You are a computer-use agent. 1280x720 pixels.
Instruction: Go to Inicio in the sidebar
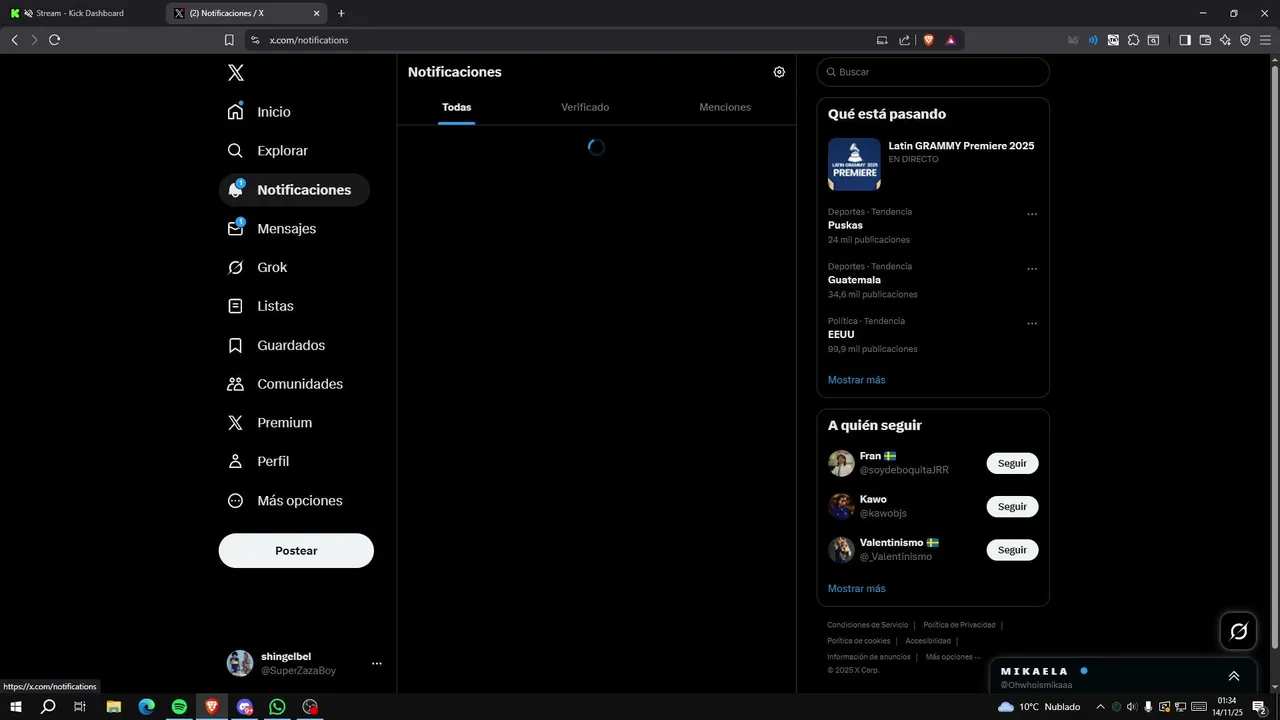tap(260, 112)
